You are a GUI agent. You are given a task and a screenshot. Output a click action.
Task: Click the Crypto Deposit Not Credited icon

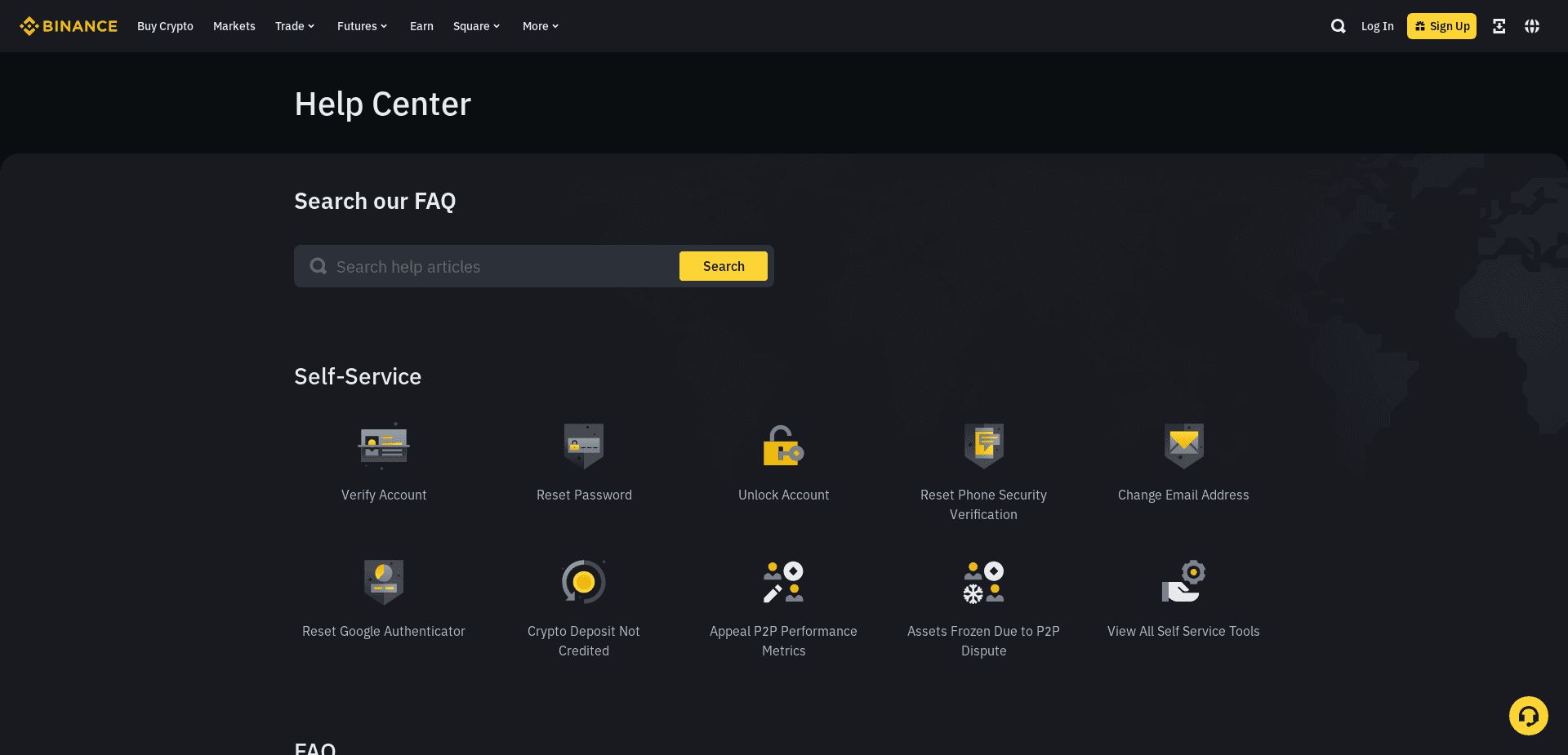(x=583, y=582)
